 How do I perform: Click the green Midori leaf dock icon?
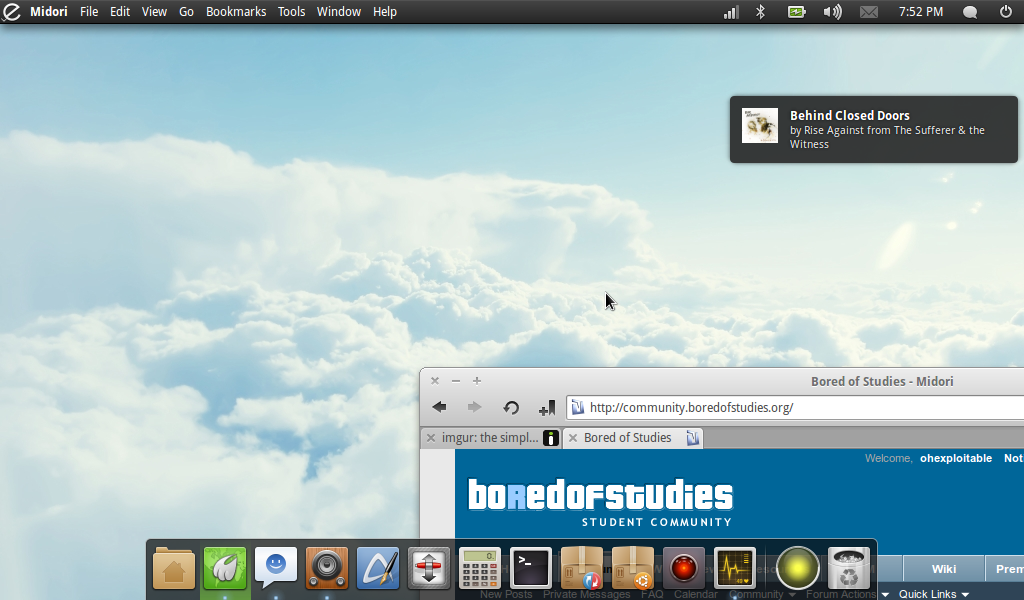click(225, 569)
